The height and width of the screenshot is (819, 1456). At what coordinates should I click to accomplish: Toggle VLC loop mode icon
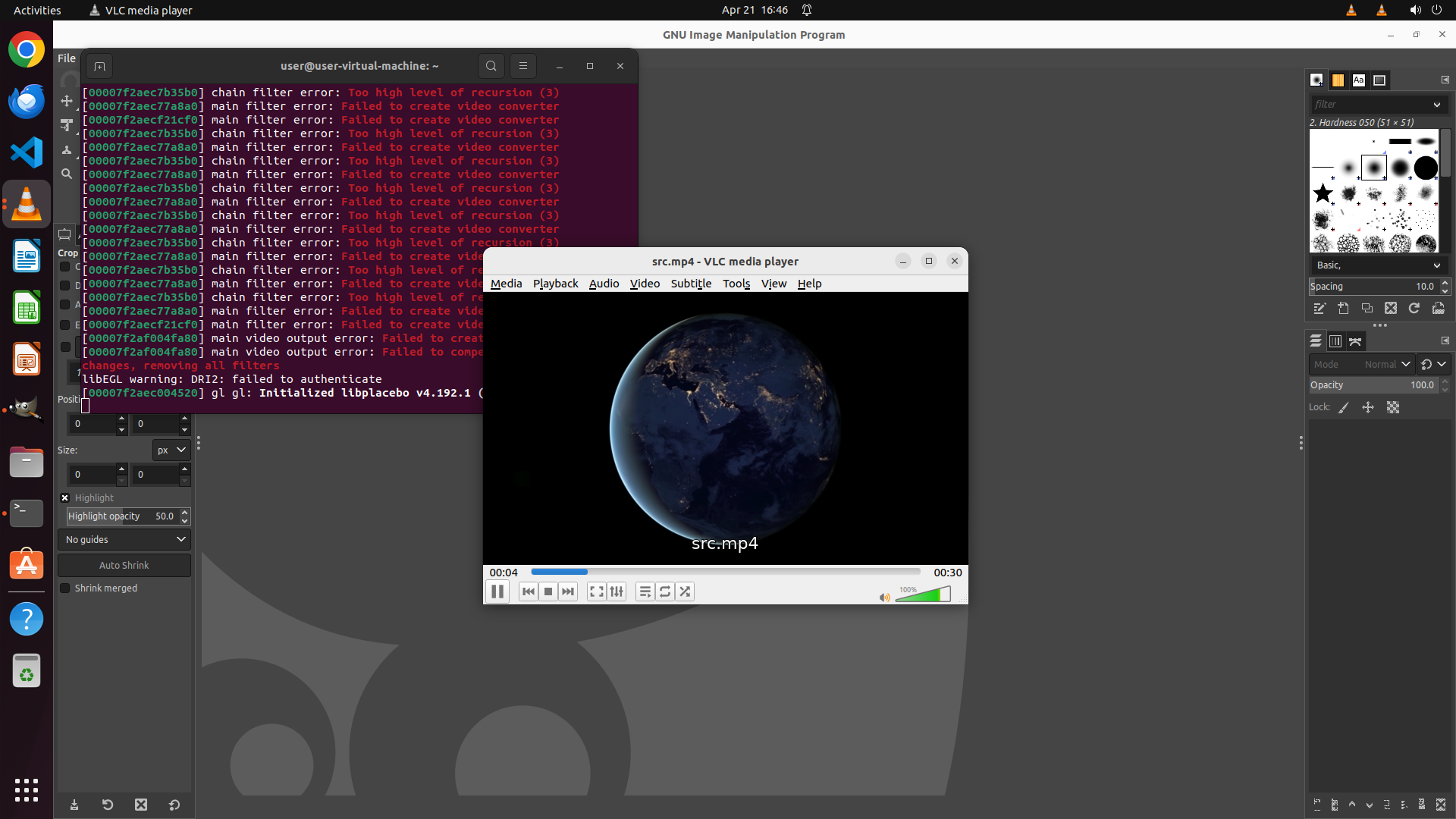point(665,591)
